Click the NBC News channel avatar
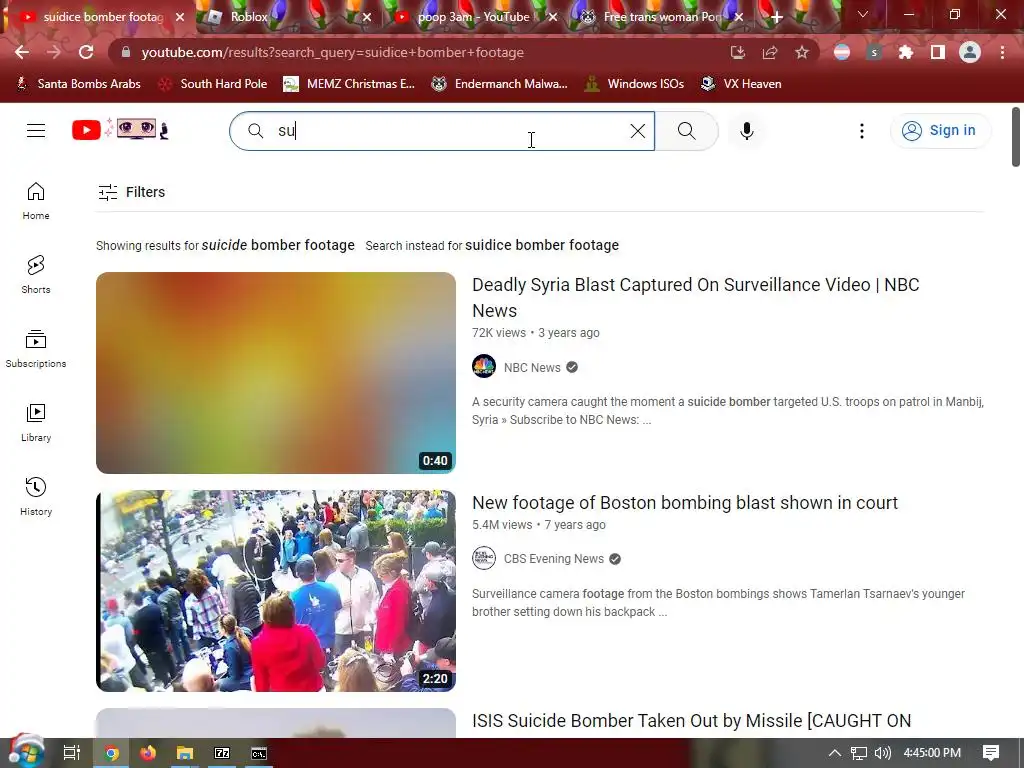This screenshot has width=1024, height=768. click(484, 366)
